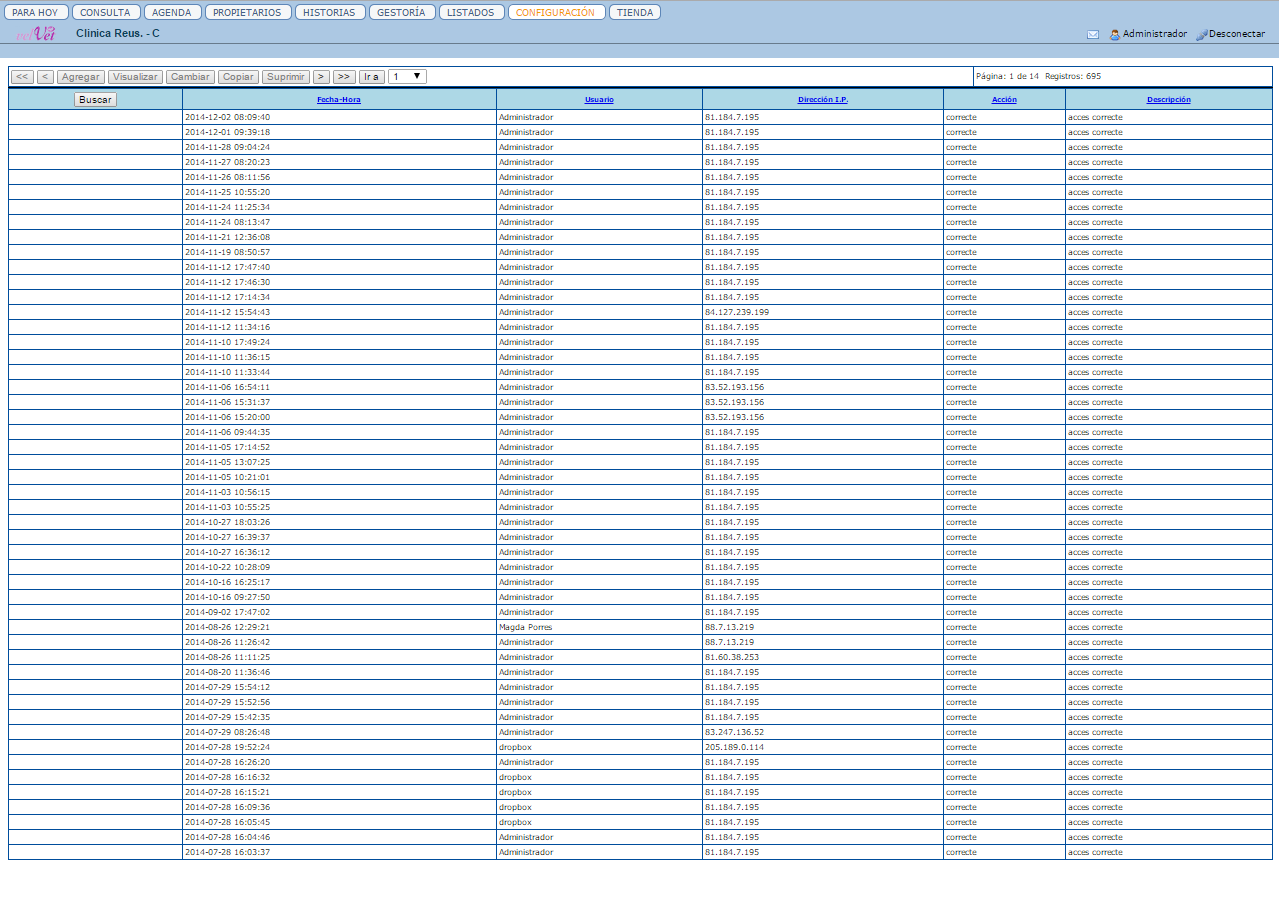The width and height of the screenshot is (1279, 900).
Task: Sort by Dirección I.P. column header
Action: [x=822, y=100]
